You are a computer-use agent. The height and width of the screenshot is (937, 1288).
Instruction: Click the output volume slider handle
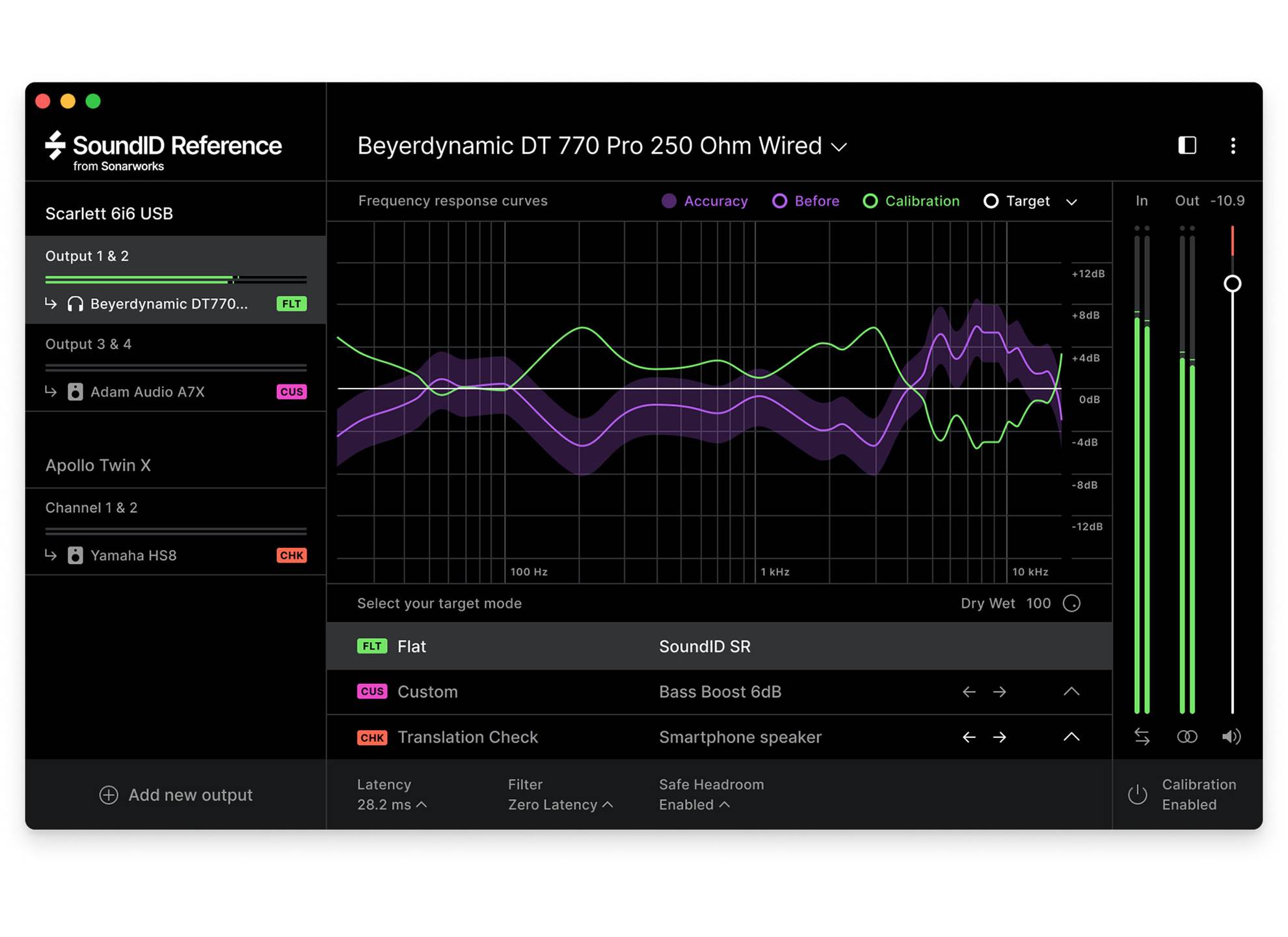(x=1232, y=284)
